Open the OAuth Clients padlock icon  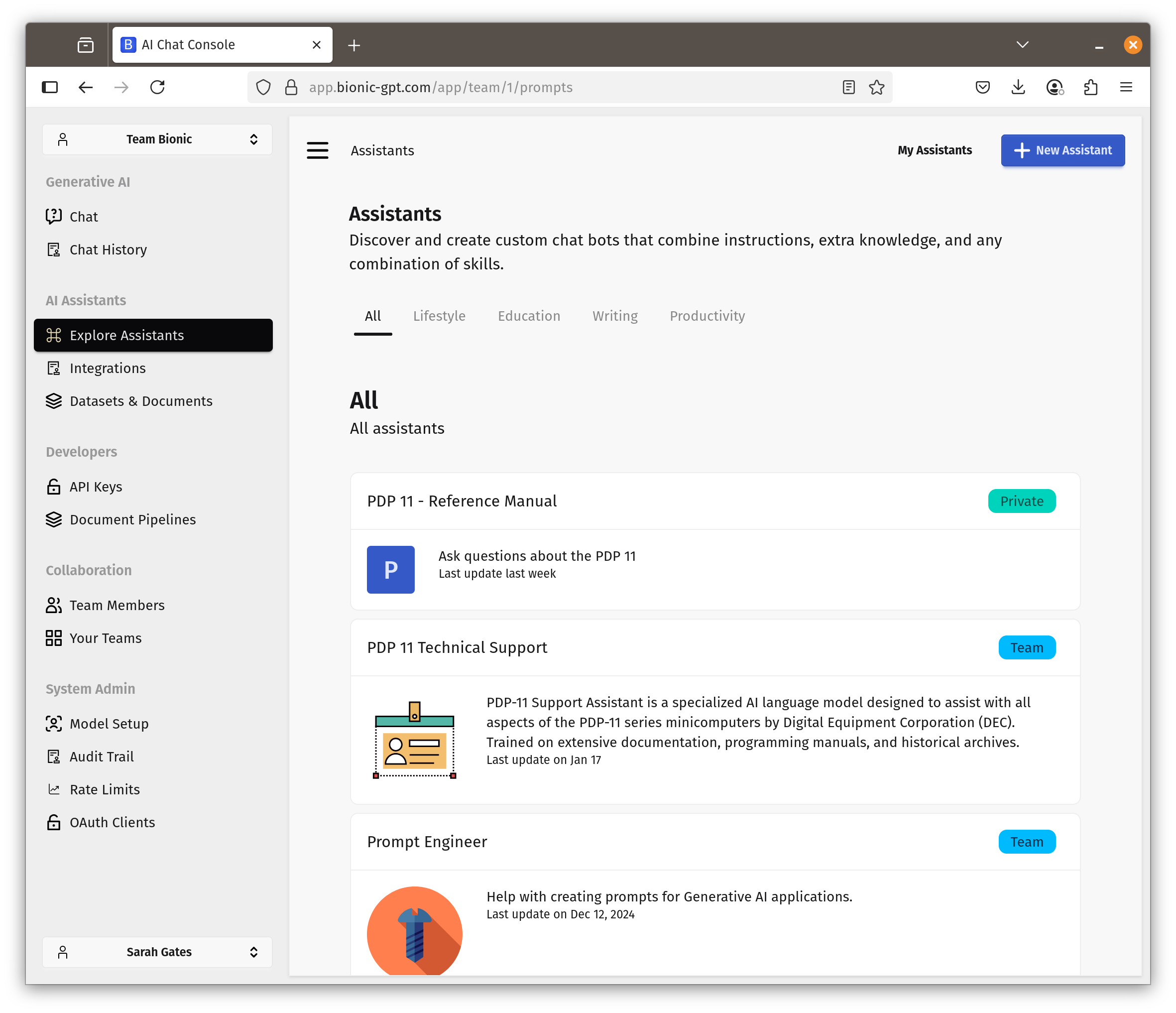point(54,822)
